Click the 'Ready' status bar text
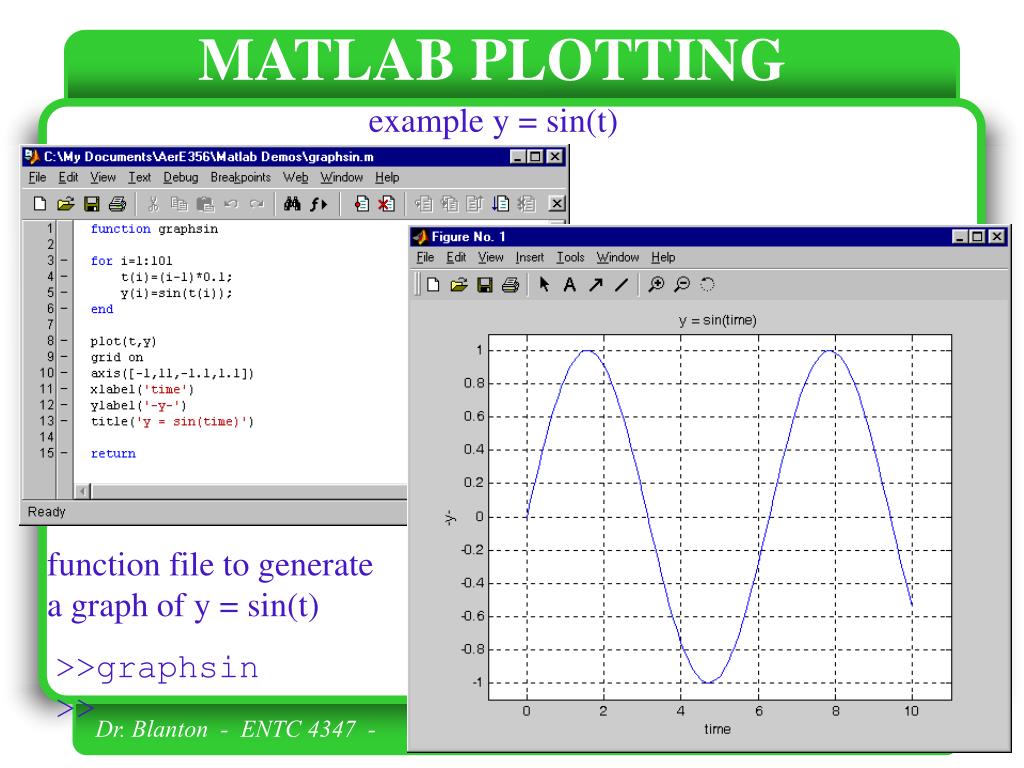 click(x=46, y=512)
